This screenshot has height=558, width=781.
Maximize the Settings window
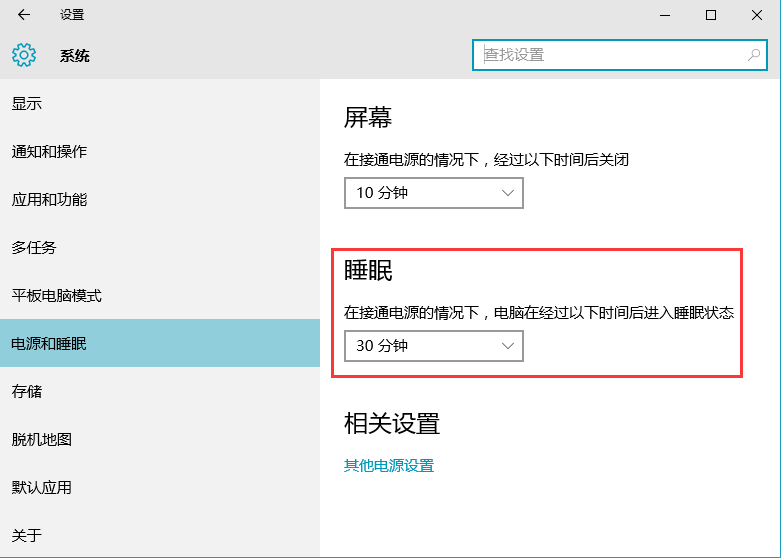[711, 15]
